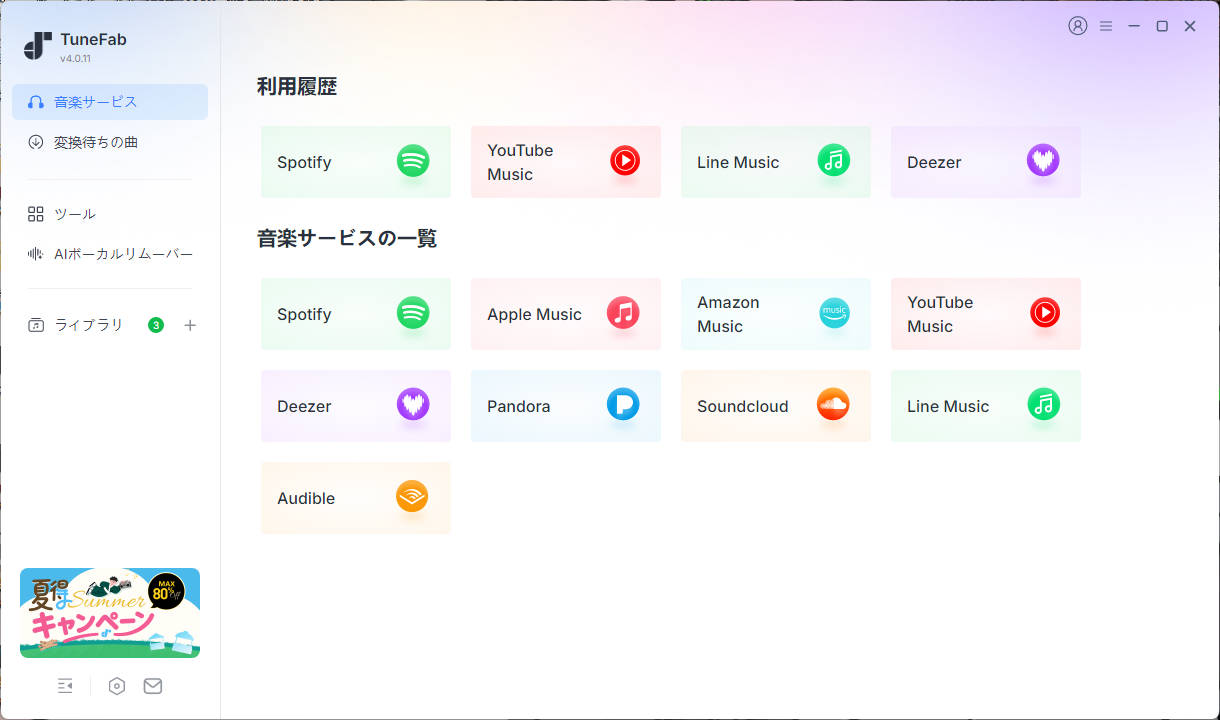Collapse the sidebar with bottom-left icon
Screen dimensions: 1220x720
pos(65,686)
